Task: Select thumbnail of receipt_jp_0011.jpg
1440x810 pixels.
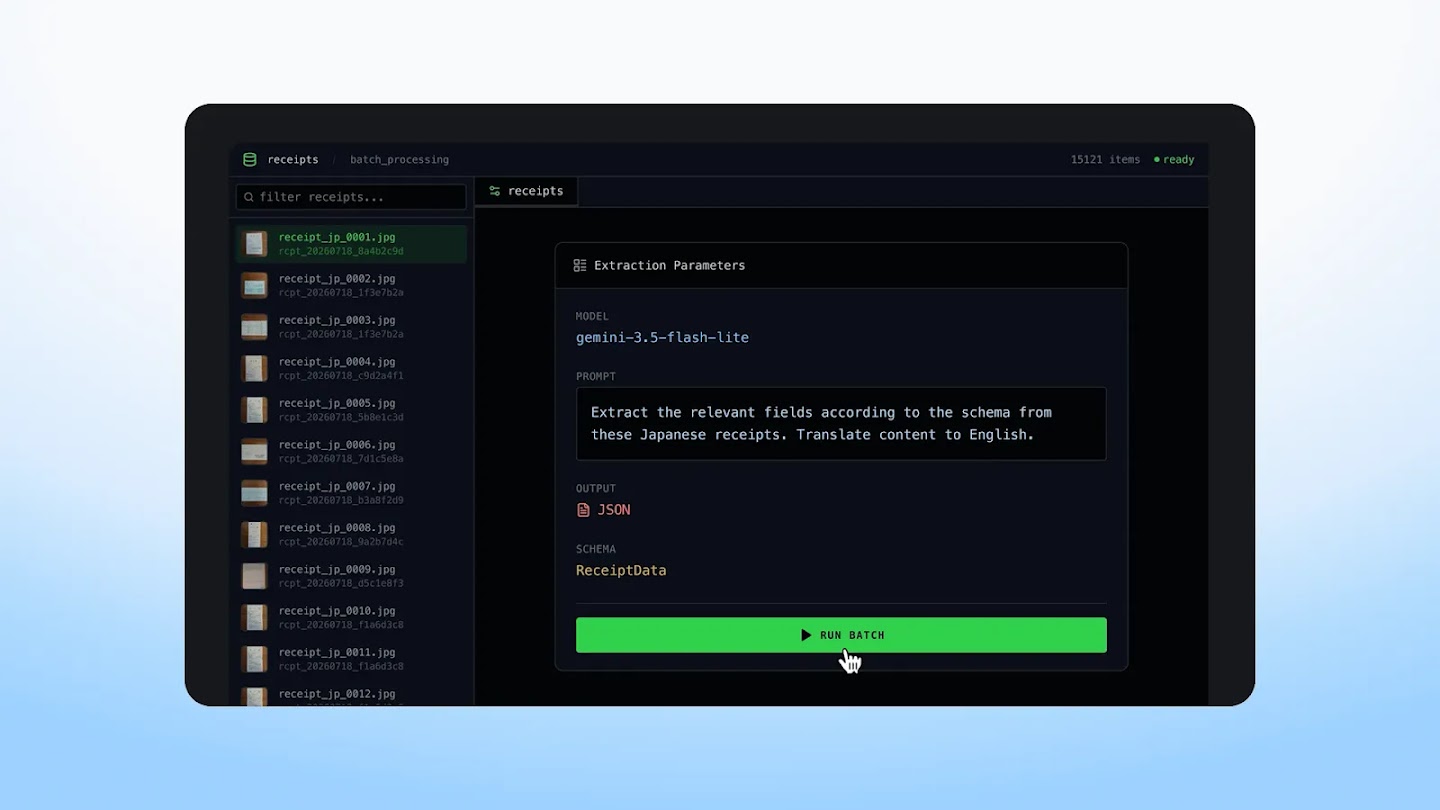Action: [254, 659]
